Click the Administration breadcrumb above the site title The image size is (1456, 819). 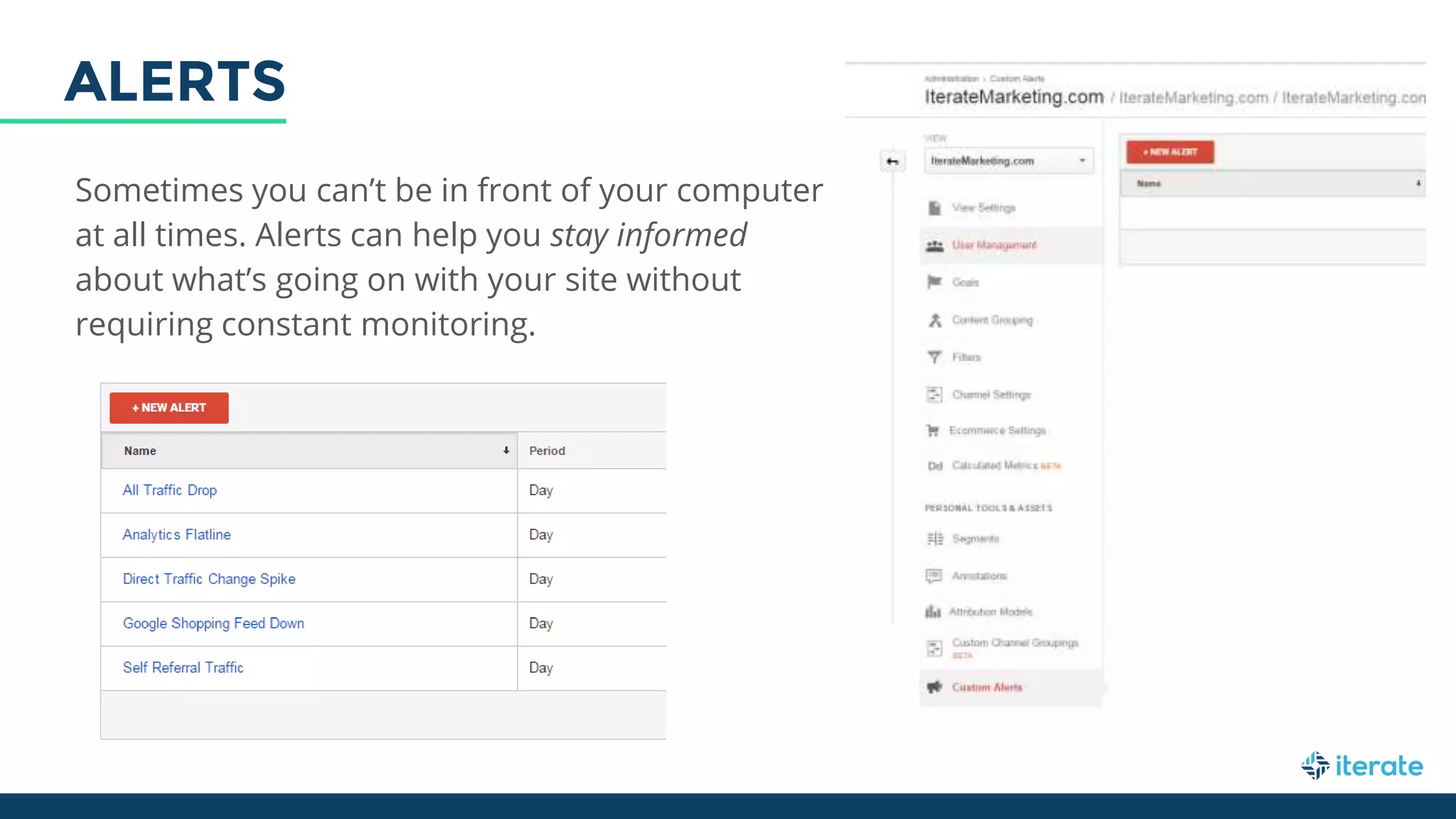tap(951, 78)
